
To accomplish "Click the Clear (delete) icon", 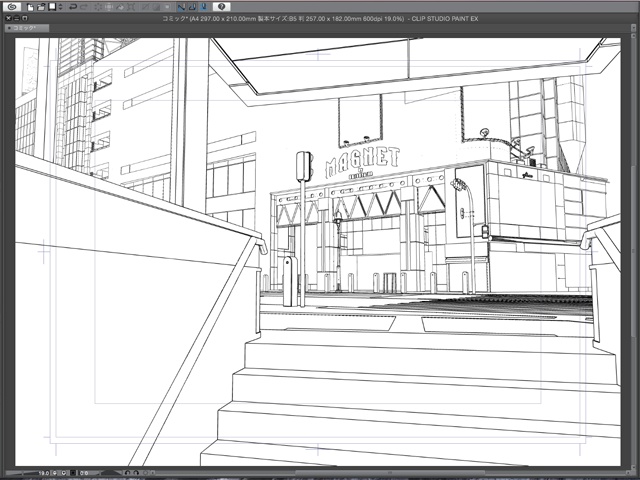I will click(x=98, y=7).
